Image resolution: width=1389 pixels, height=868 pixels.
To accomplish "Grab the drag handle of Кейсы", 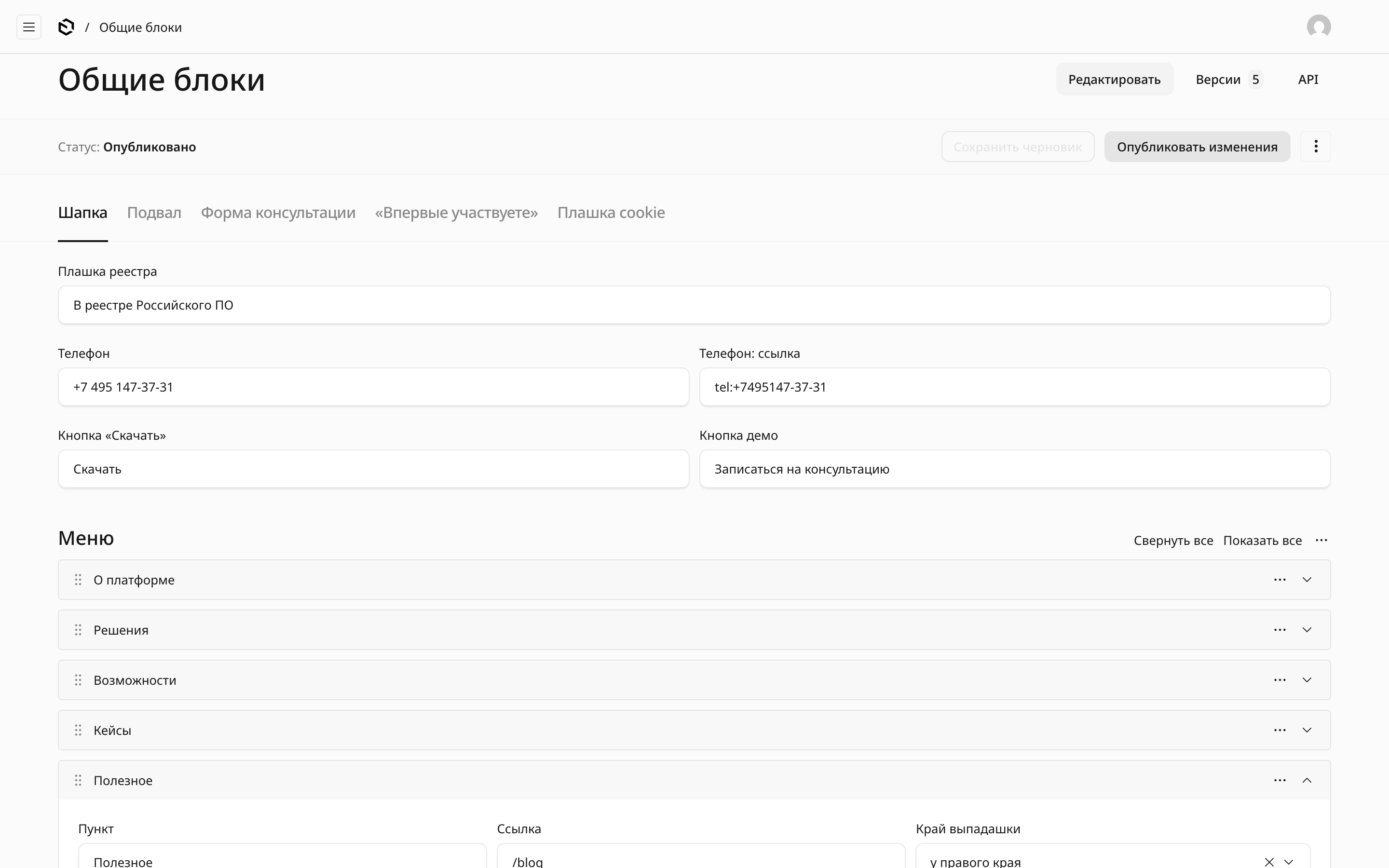I will coord(78,730).
